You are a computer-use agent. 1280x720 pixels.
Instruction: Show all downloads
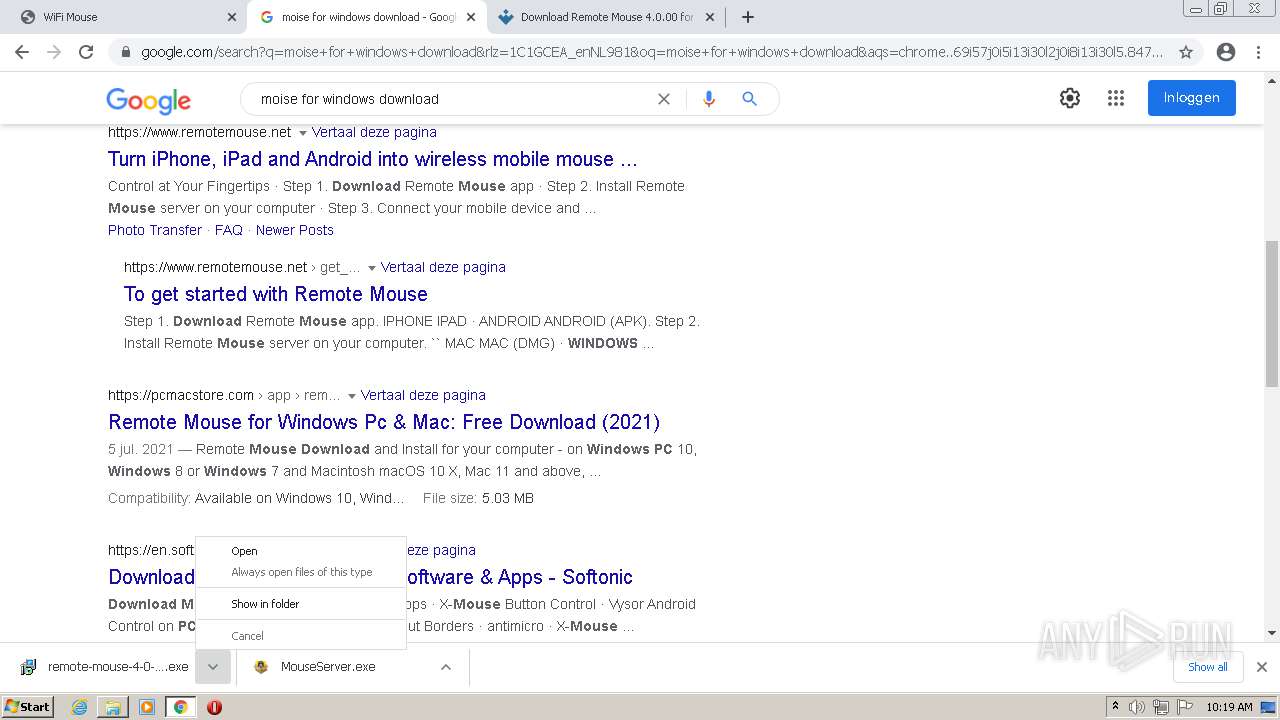pos(1207,667)
